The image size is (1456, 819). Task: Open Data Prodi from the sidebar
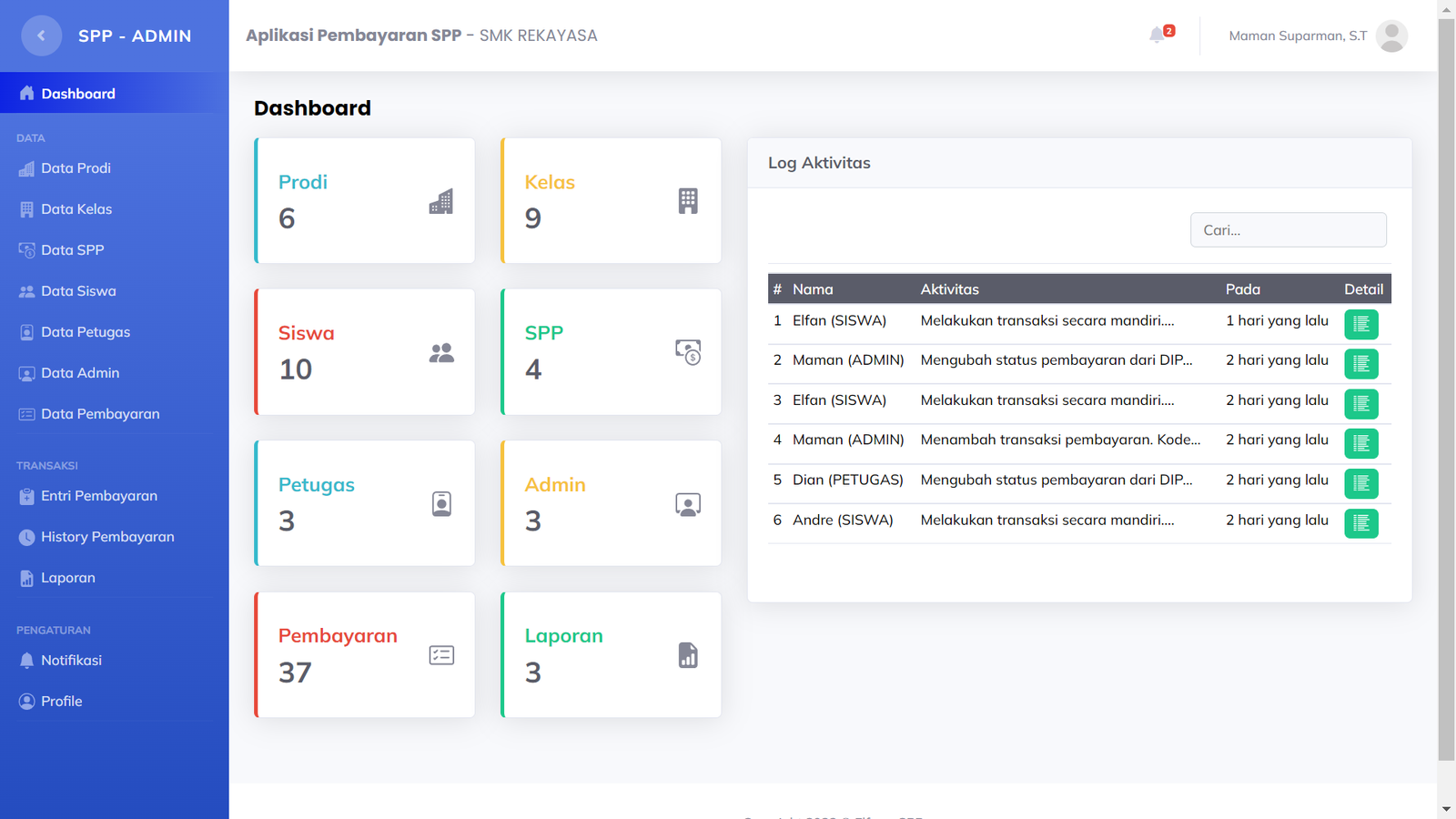[x=76, y=168]
